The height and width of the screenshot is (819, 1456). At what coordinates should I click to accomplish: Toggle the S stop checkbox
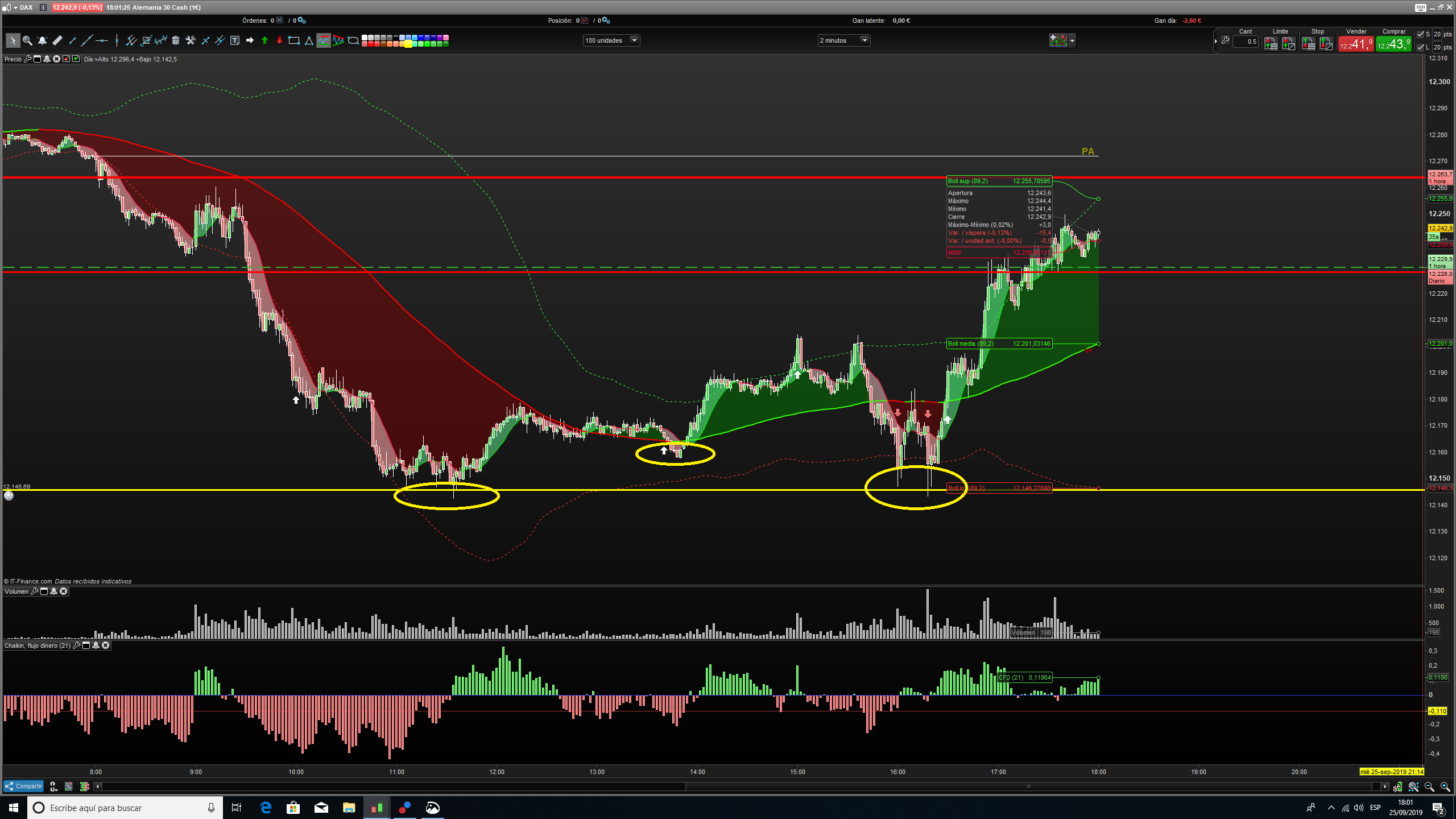tap(1421, 34)
